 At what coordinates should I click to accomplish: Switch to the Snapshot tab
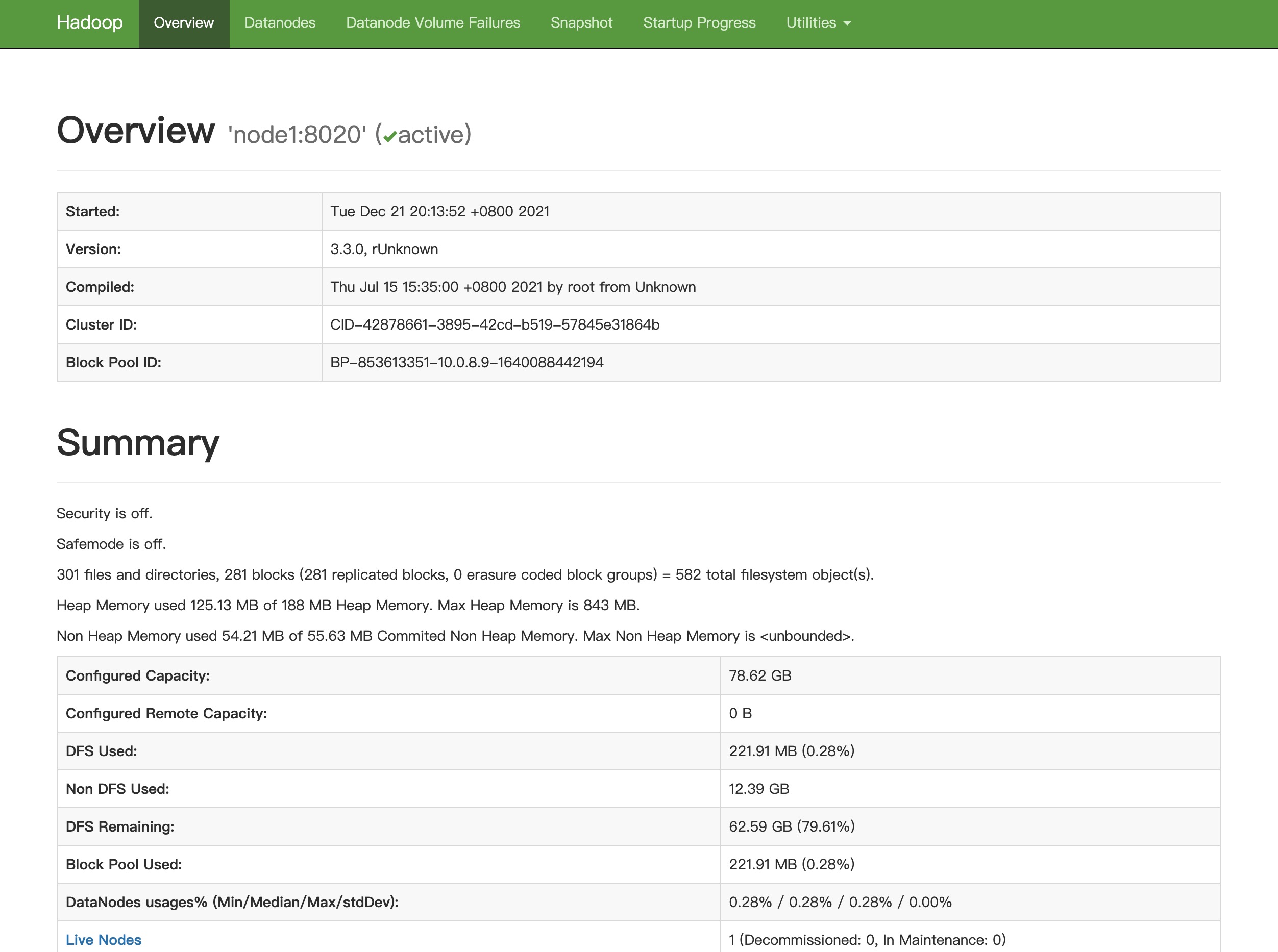(x=581, y=23)
